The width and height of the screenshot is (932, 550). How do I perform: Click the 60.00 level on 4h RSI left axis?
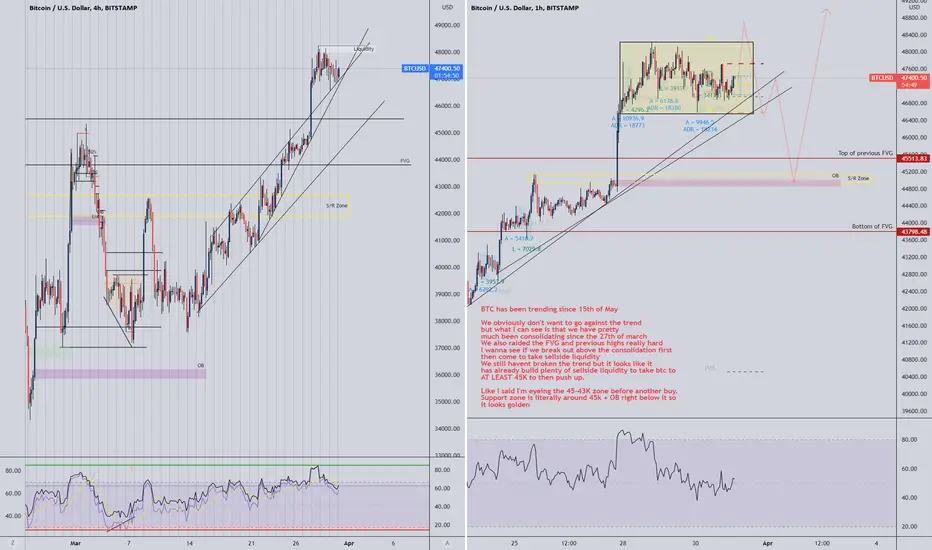tap(12, 494)
